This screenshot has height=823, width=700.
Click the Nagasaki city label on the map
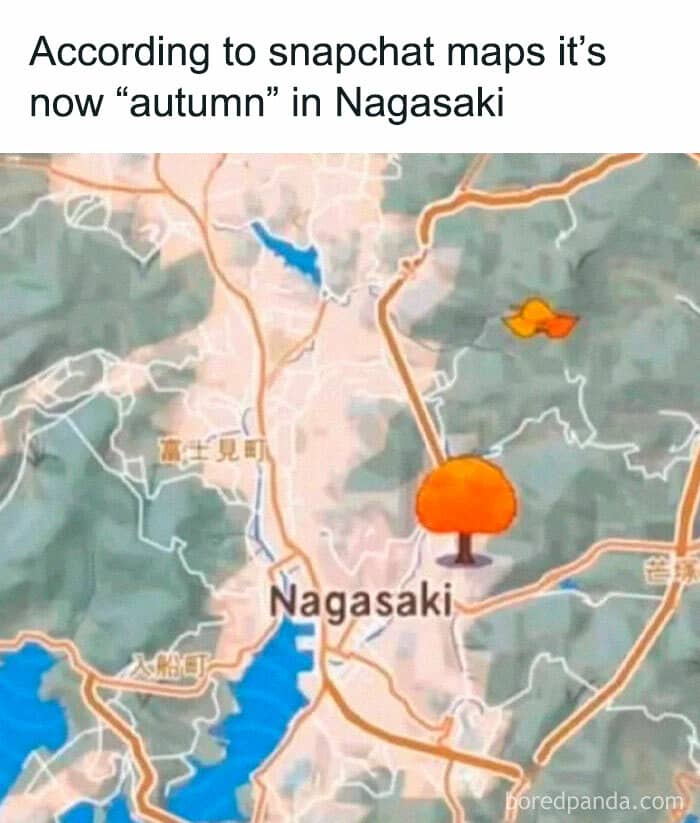click(x=360, y=601)
